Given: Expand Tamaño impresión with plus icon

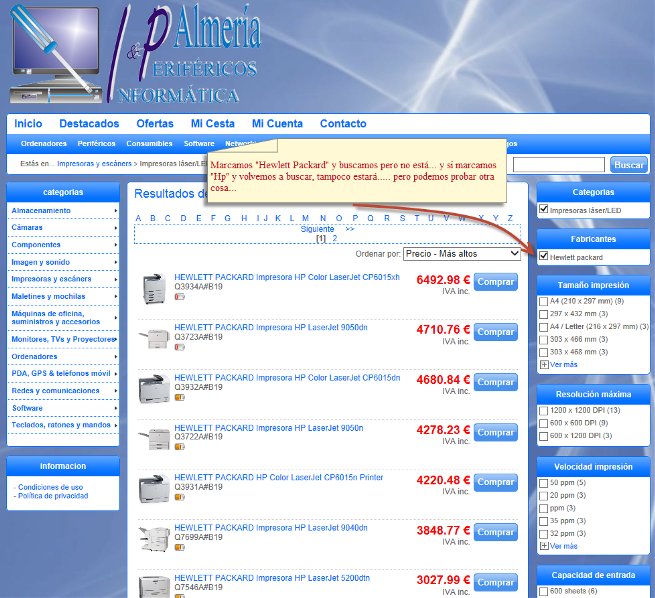Looking at the screenshot, I should tap(544, 365).
